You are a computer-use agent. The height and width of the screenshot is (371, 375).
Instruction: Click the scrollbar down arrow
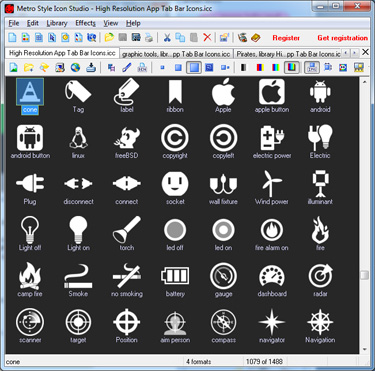(364, 349)
